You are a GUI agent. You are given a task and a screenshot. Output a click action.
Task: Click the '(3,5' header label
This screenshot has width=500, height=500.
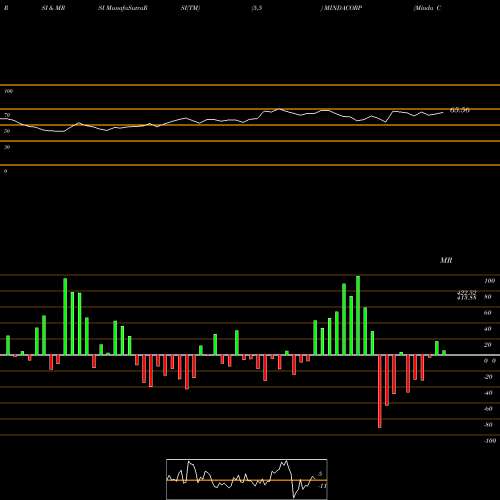[257, 8]
